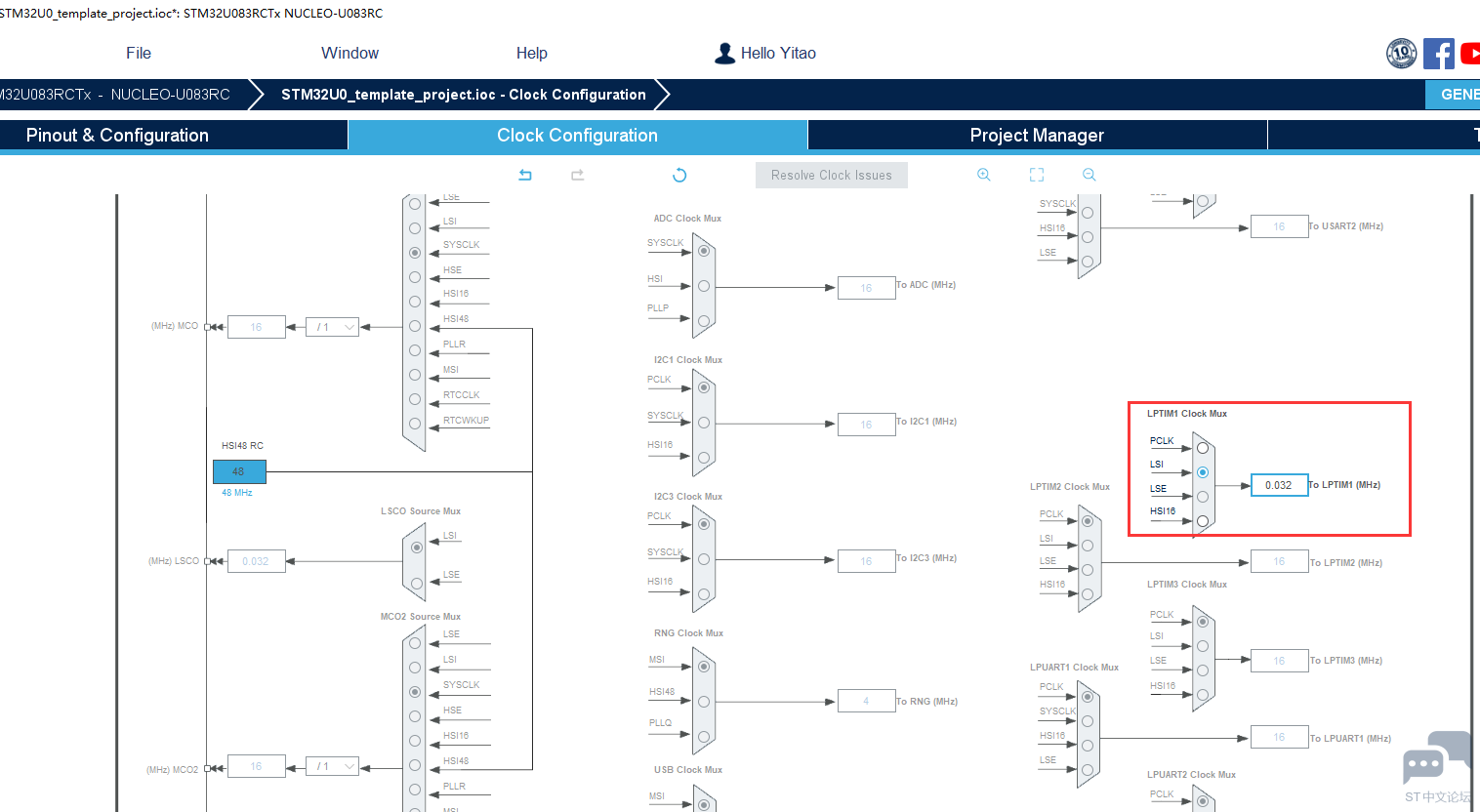Select LSE for LSCO Source Mux
The width and height of the screenshot is (1480, 812).
coord(417,584)
